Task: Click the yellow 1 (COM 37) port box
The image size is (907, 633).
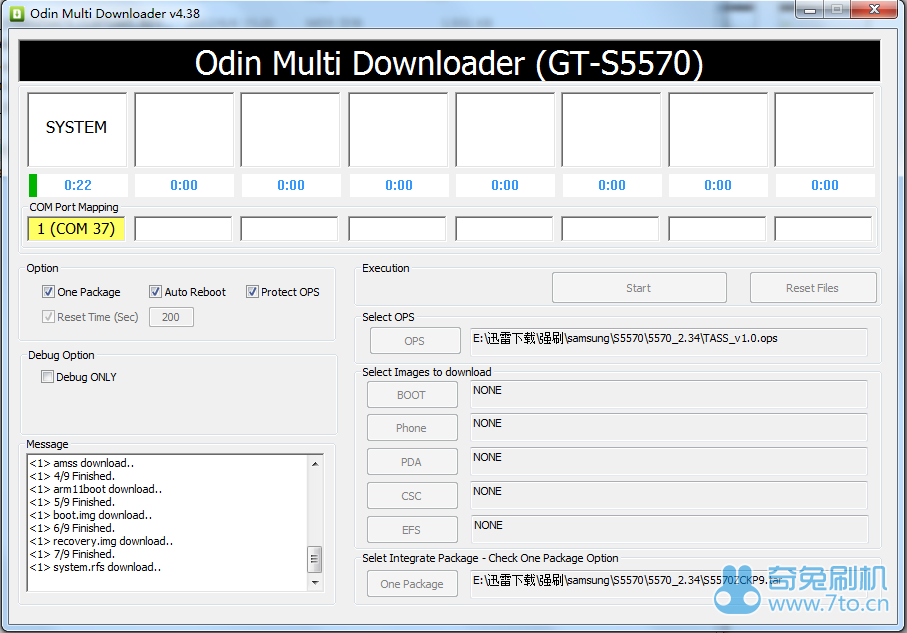Action: tap(76, 229)
